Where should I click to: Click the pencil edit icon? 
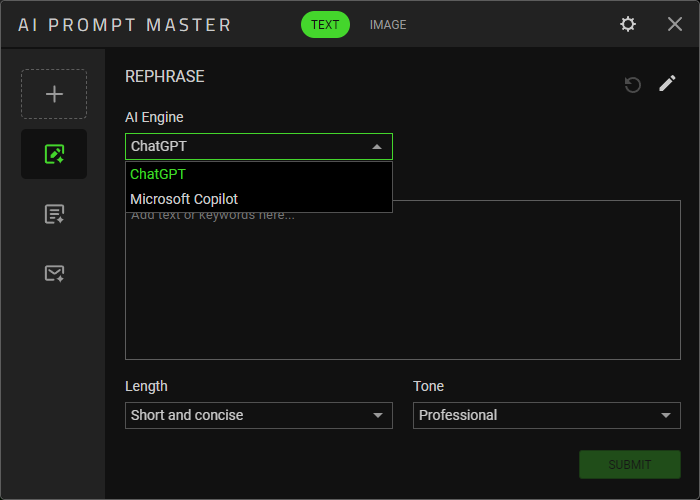(x=667, y=84)
